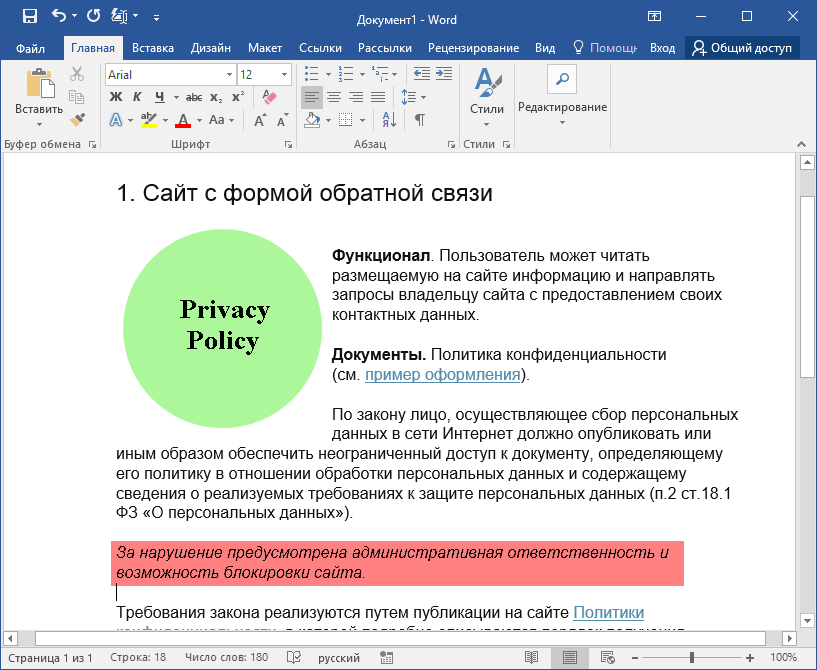Switch to the Рассылки tab
The height and width of the screenshot is (670, 817).
pyautogui.click(x=385, y=48)
